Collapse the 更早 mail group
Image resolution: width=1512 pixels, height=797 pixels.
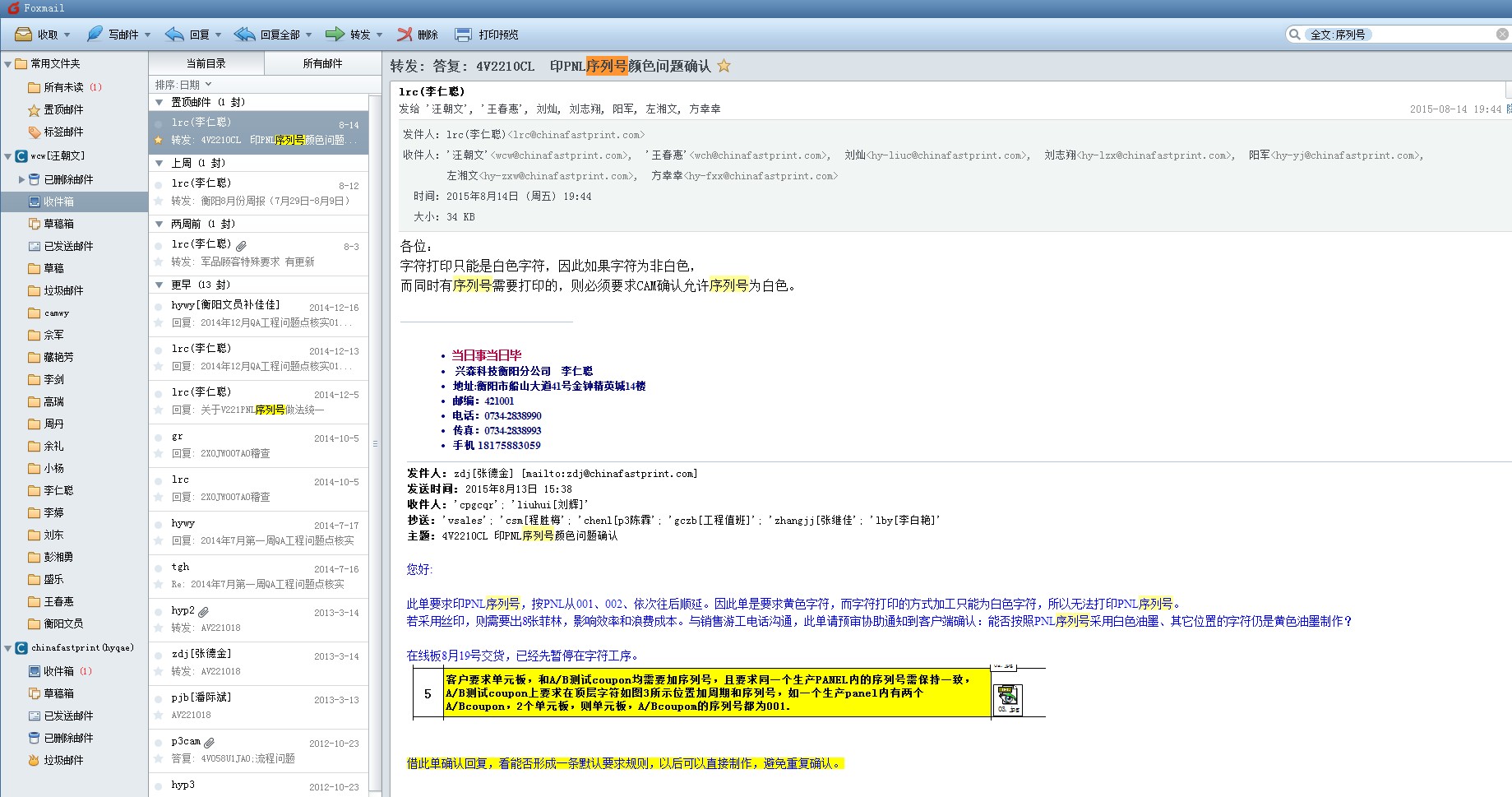click(160, 285)
